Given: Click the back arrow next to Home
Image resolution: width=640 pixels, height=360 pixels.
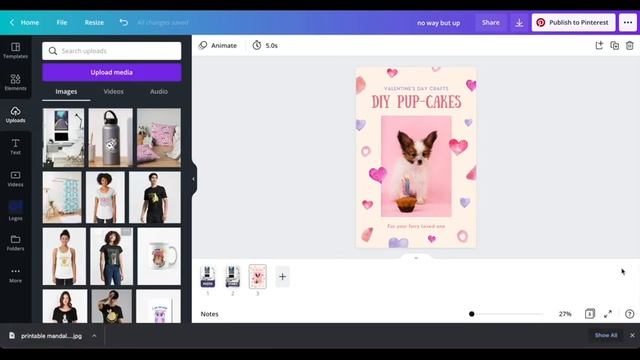Looking at the screenshot, I should 12,22.
